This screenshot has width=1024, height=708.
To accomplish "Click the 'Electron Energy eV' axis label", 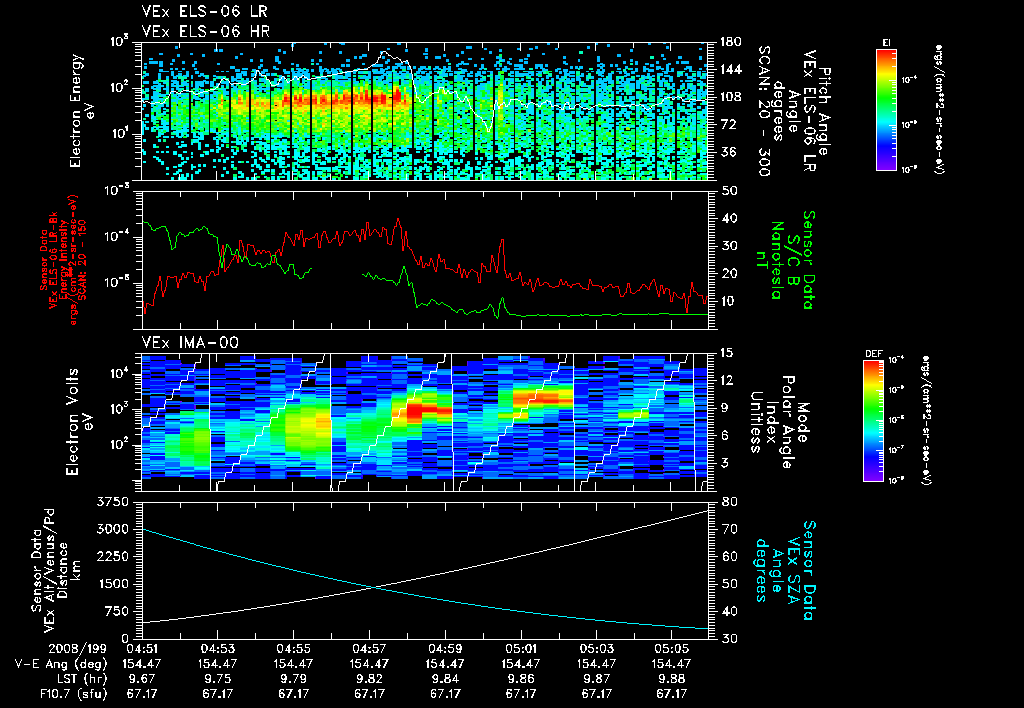I will coord(83,111).
